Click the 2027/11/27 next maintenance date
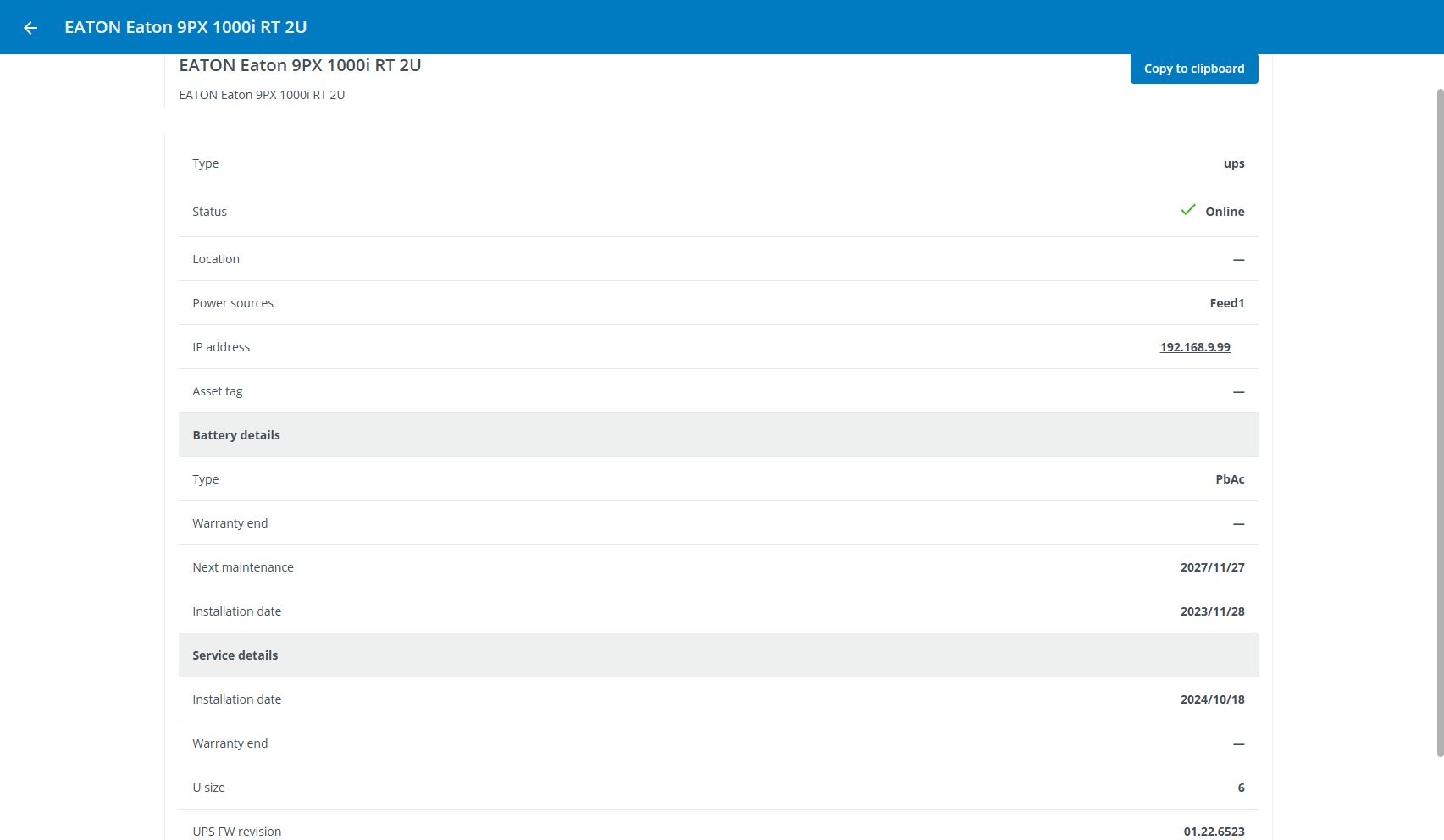1444x840 pixels. (1212, 567)
